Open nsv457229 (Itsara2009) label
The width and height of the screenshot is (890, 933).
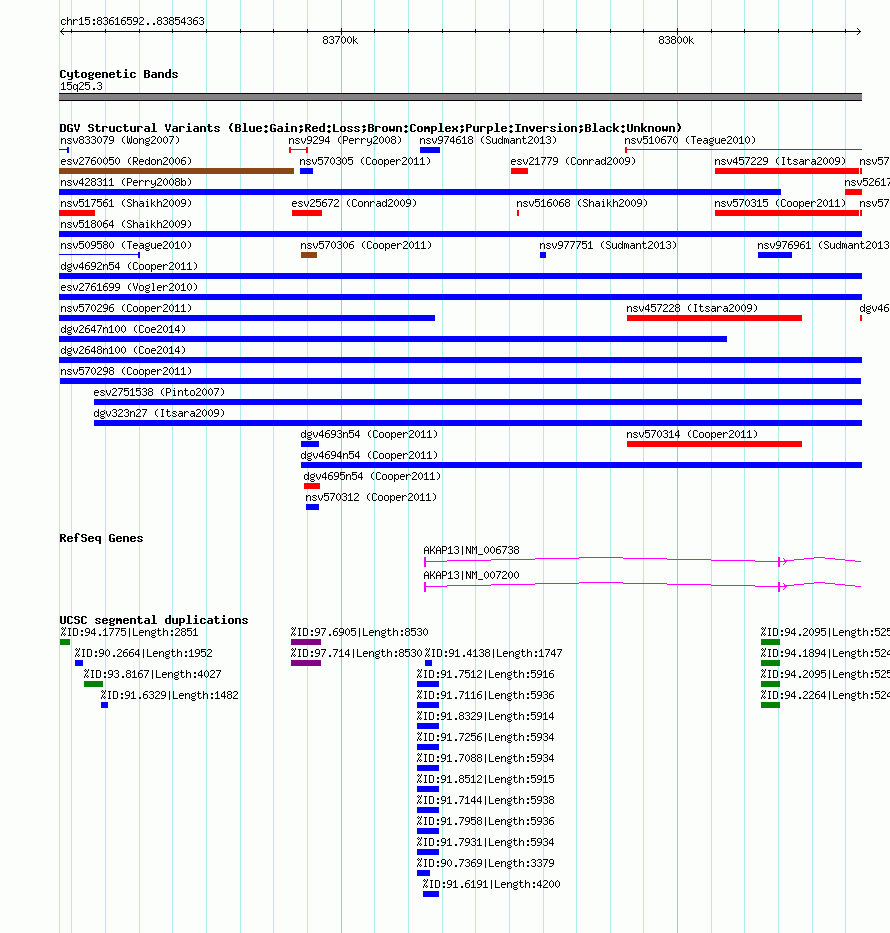(780, 161)
